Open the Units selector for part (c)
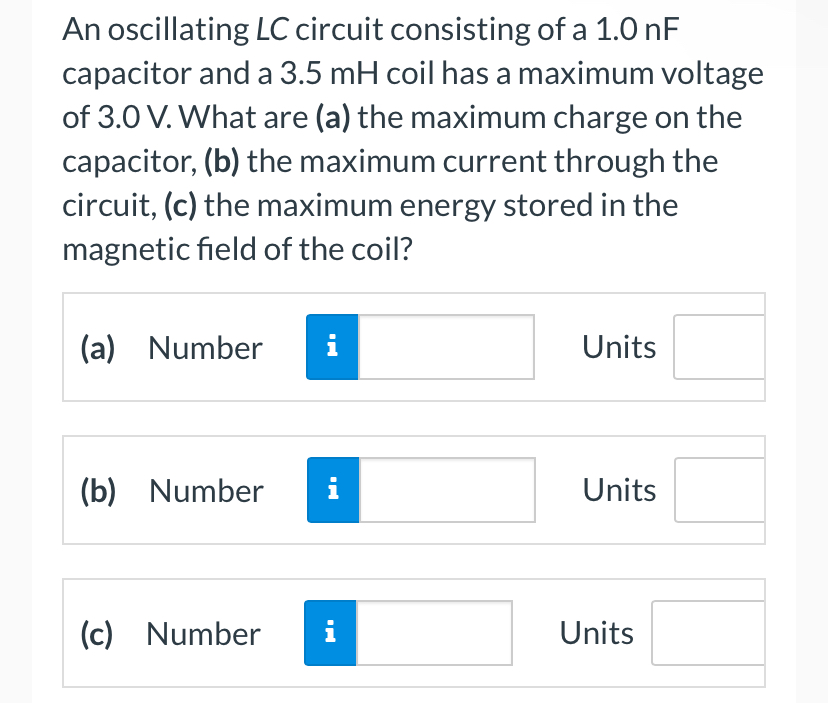This screenshot has height=703, width=828. click(x=708, y=633)
